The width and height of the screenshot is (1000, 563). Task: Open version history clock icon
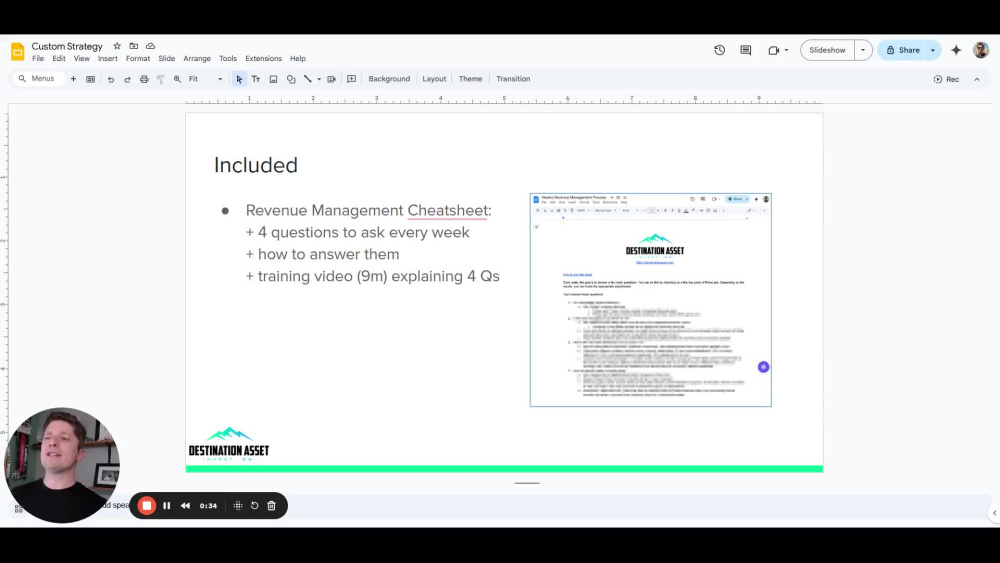pos(719,50)
